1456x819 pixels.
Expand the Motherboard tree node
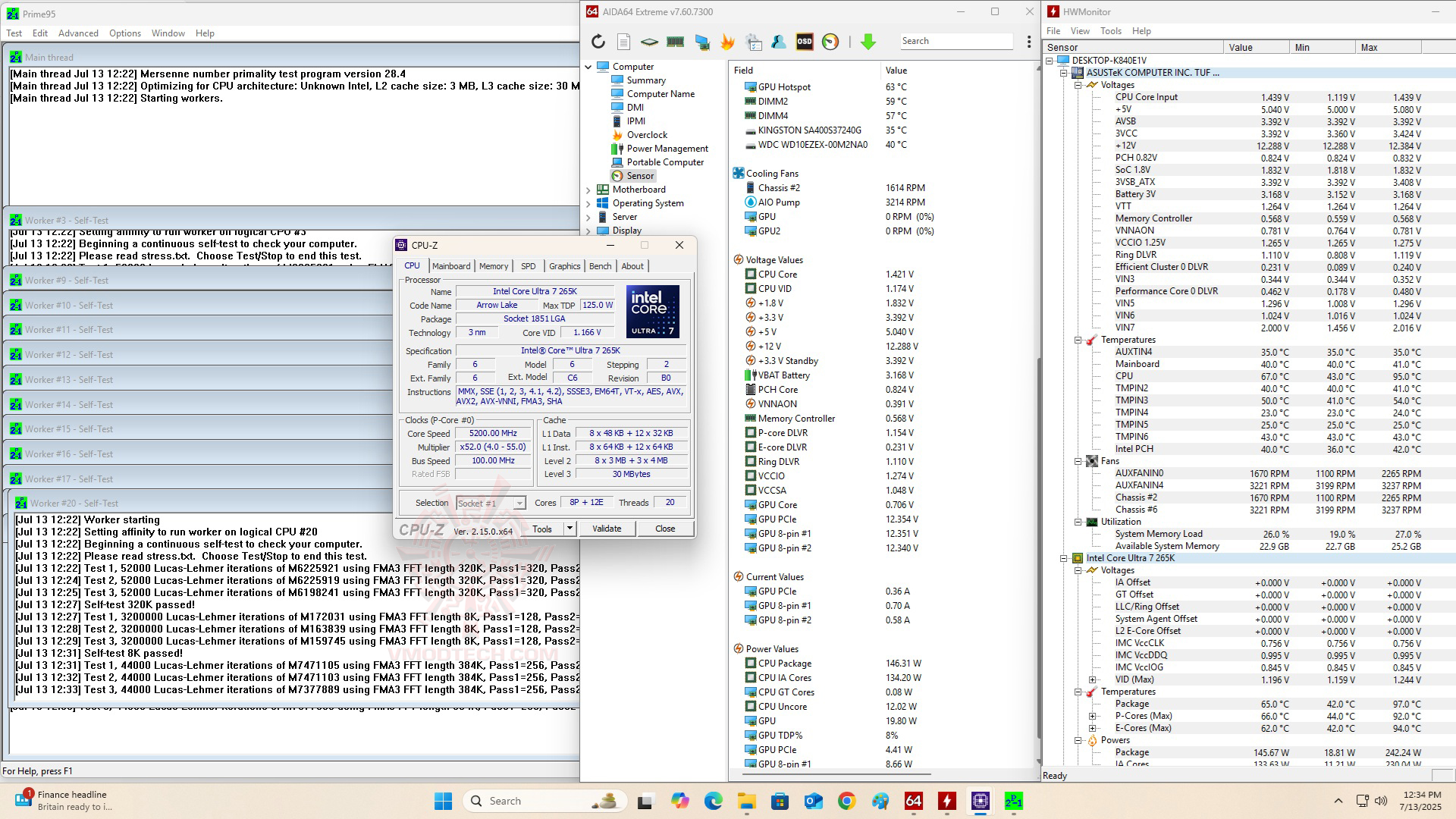[588, 190]
